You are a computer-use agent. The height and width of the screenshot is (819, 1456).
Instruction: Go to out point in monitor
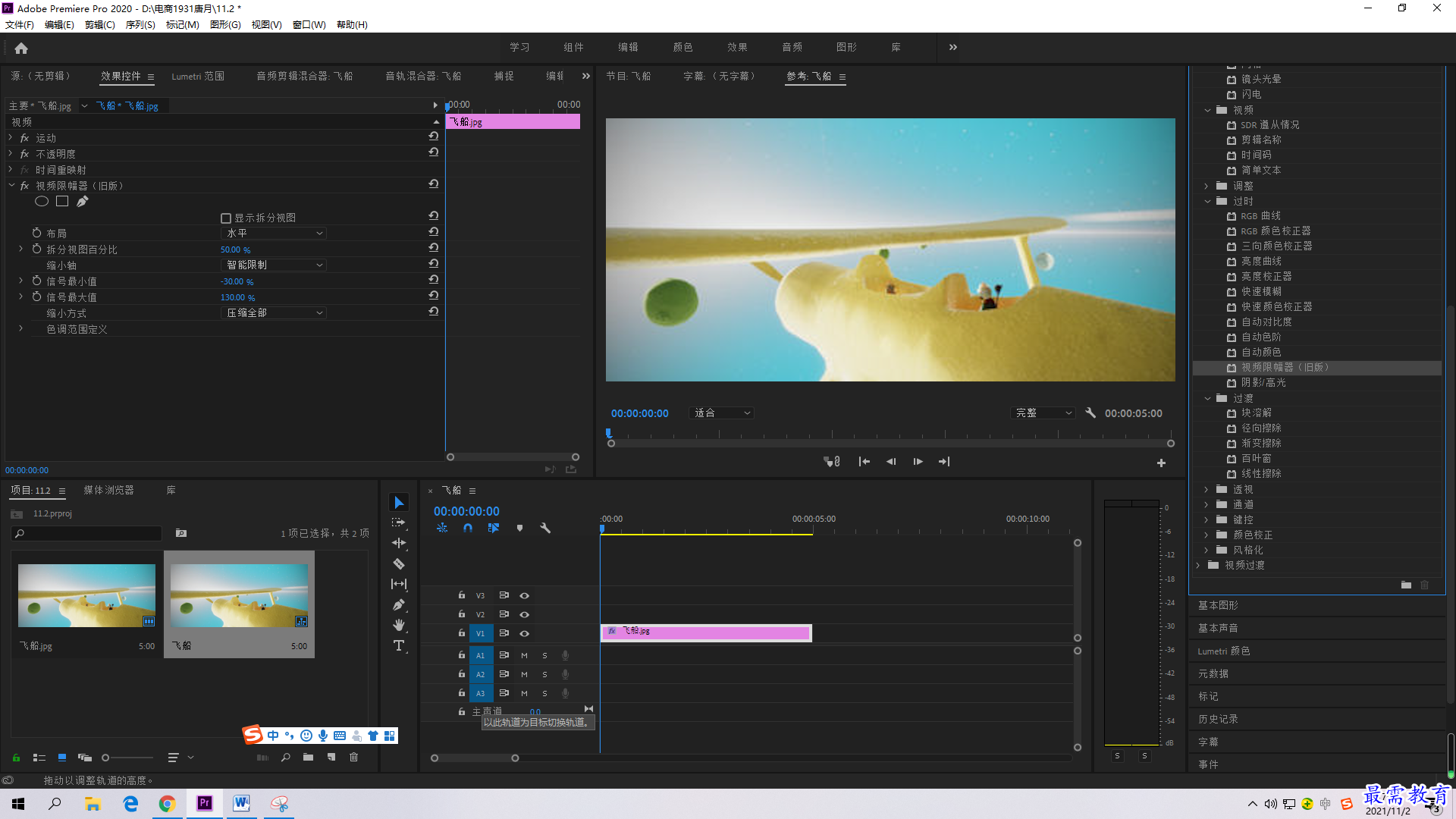point(944,462)
